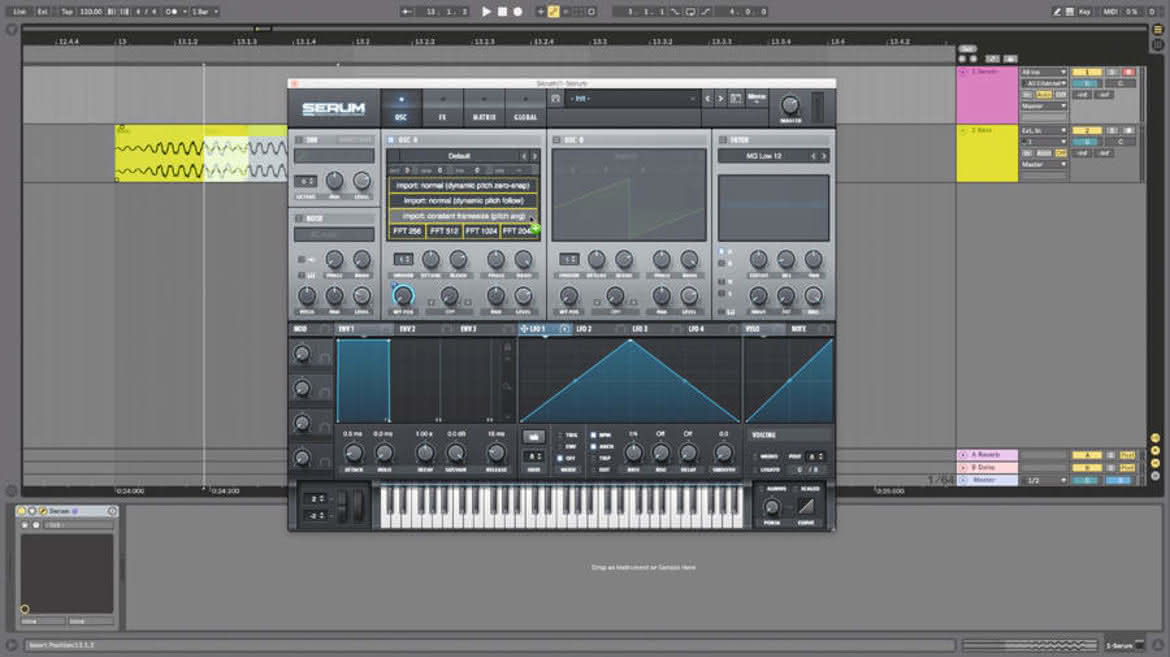Toggle the Link button in Ableton
The width and height of the screenshot is (1170, 657).
19,12
